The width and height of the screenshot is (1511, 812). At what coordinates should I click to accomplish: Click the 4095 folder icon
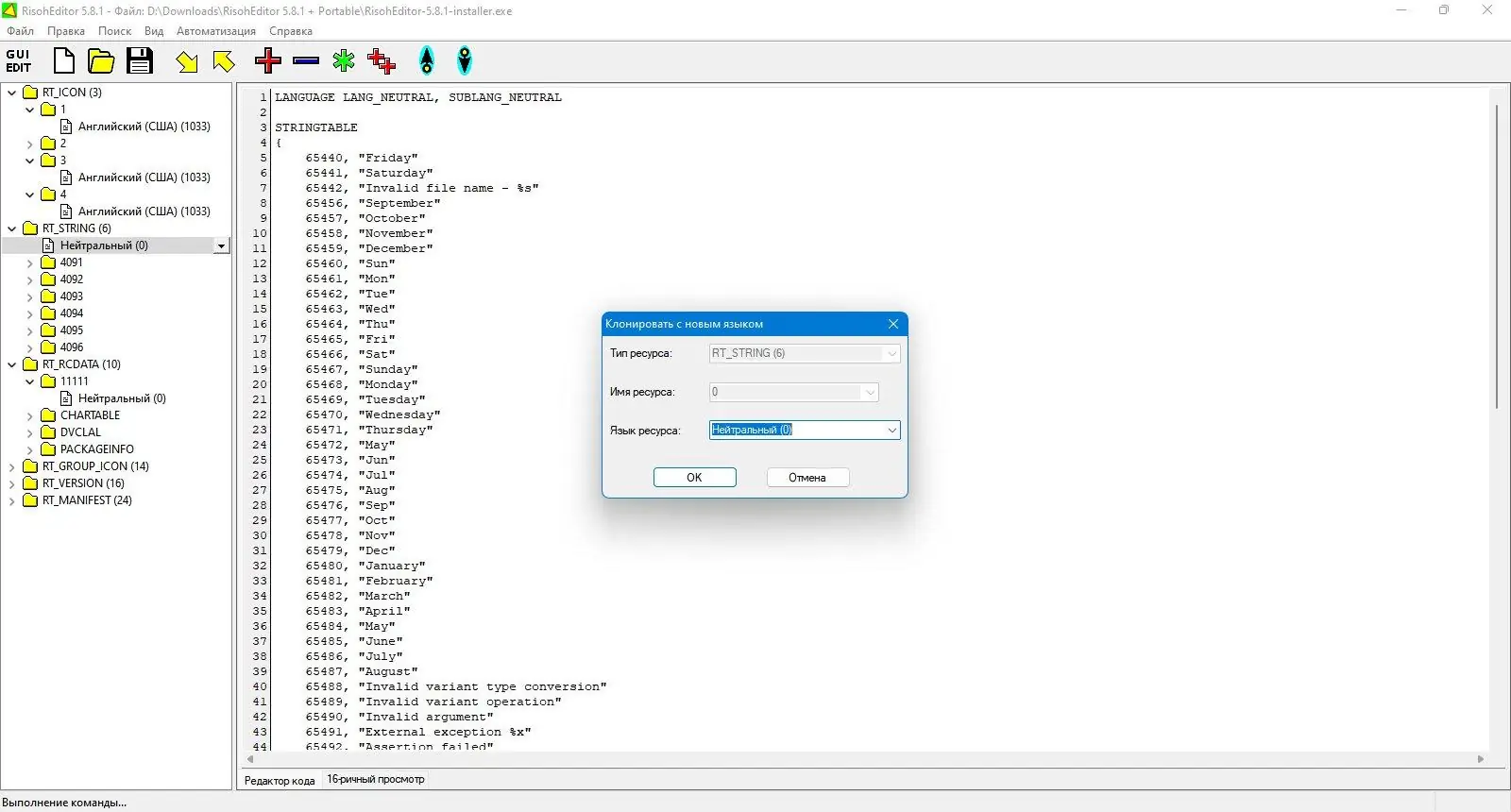[48, 330]
